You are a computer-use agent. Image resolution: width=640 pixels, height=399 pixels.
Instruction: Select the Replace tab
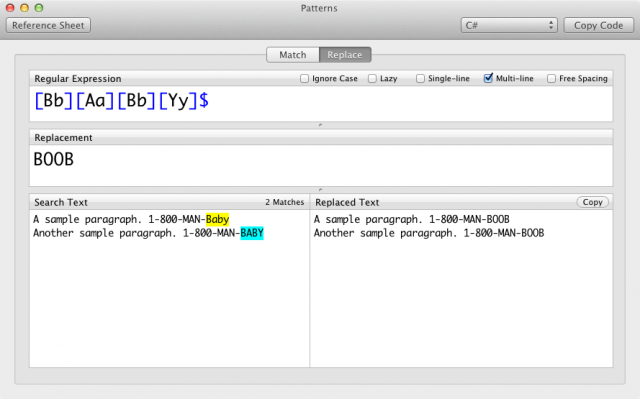(345, 55)
